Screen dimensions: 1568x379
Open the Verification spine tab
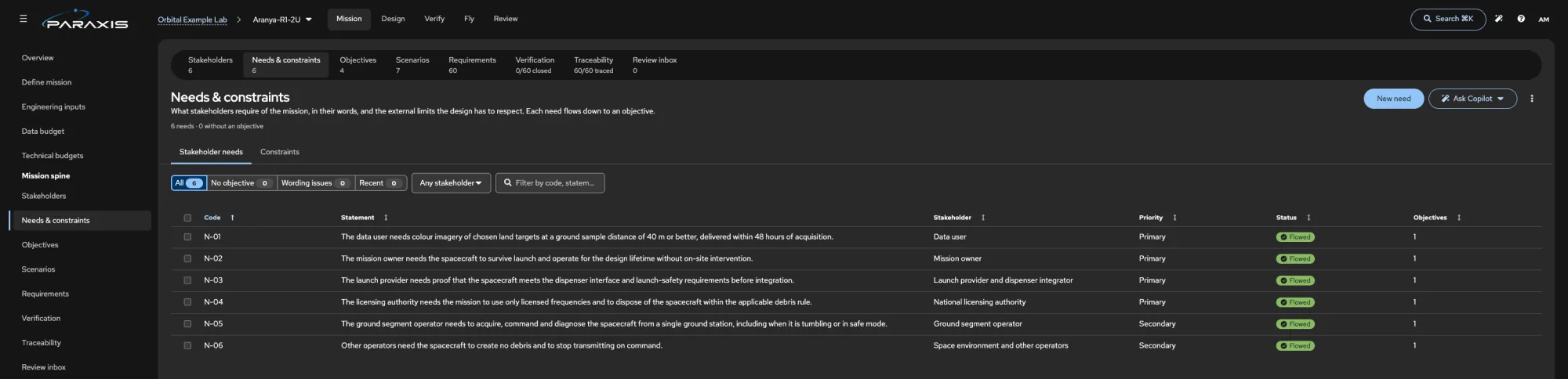(535, 65)
